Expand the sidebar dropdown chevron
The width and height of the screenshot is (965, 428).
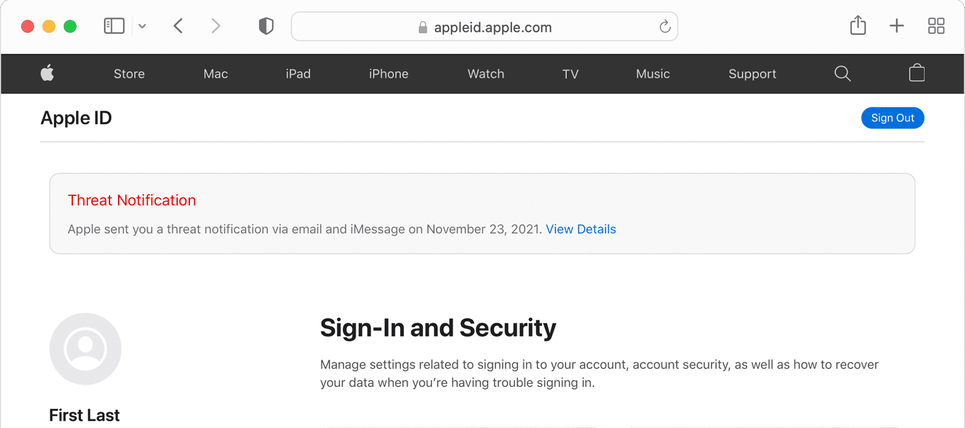click(x=142, y=27)
